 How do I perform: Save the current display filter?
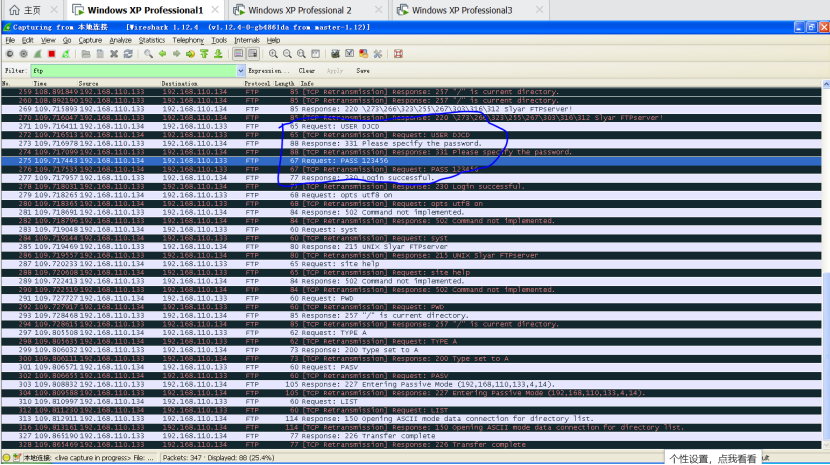click(363, 71)
